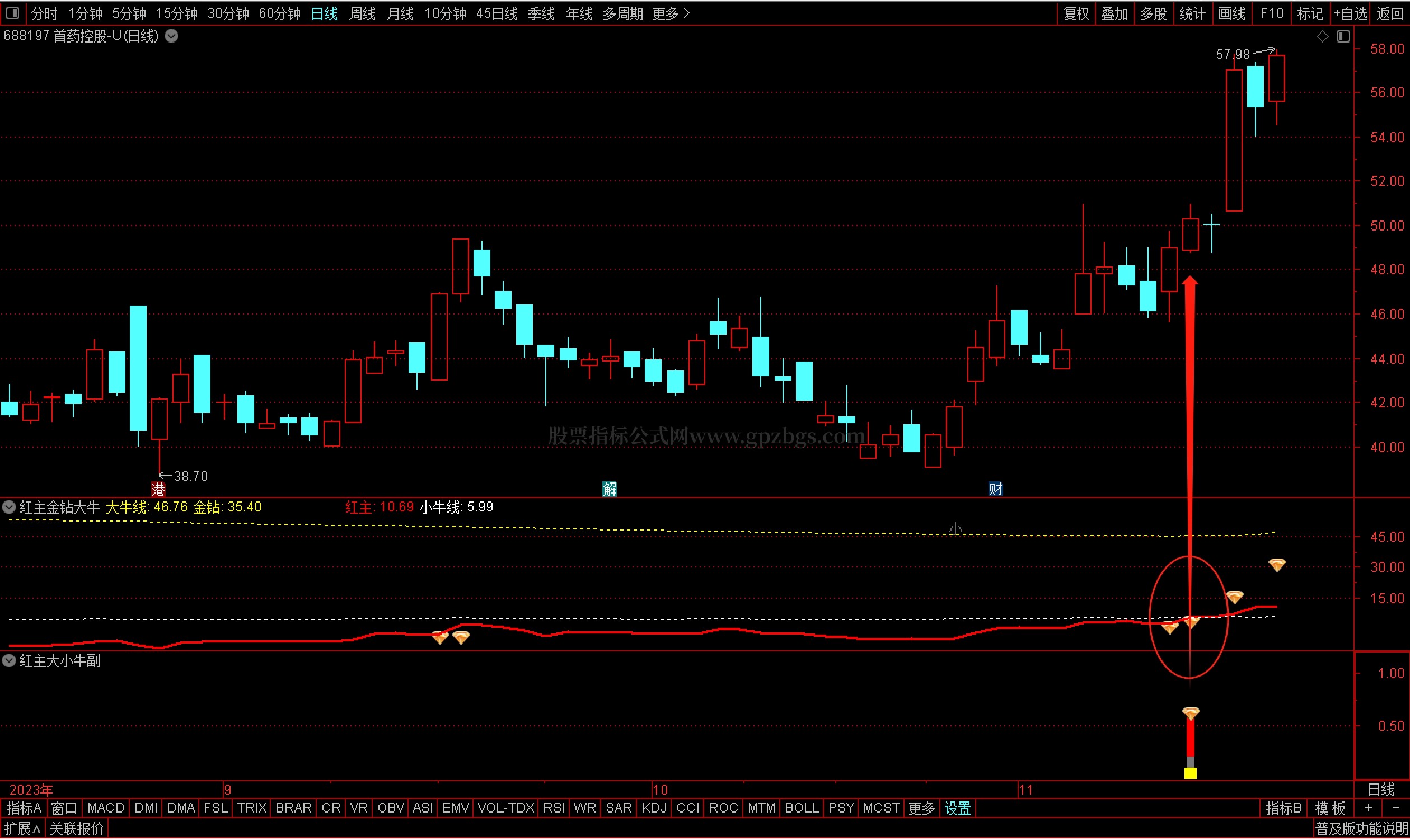Select DMI indicator
This screenshot has width=1410, height=840.
(x=146, y=808)
